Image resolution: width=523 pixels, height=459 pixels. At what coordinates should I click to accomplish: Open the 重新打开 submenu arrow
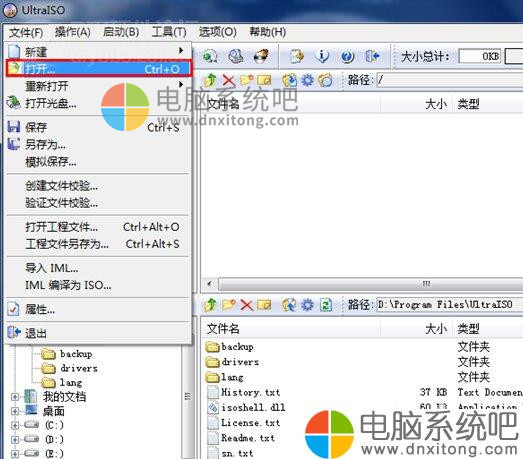pos(181,84)
